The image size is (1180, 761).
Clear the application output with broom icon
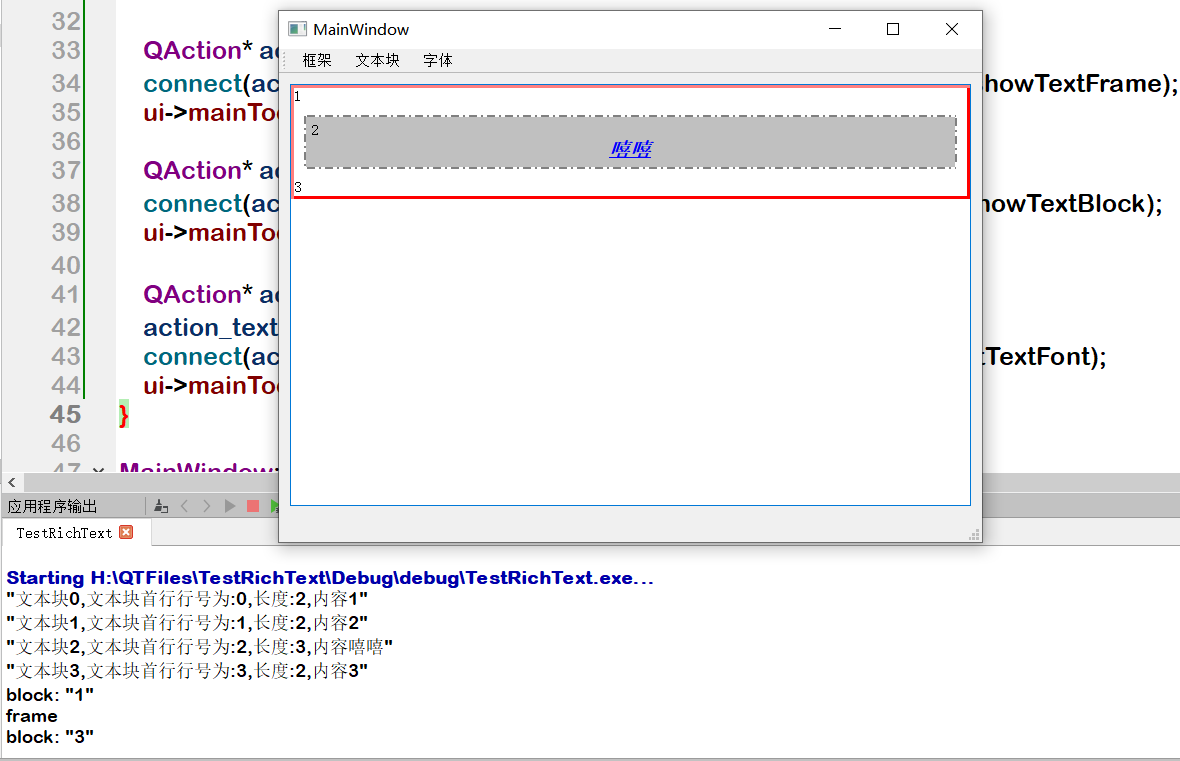(x=161, y=506)
